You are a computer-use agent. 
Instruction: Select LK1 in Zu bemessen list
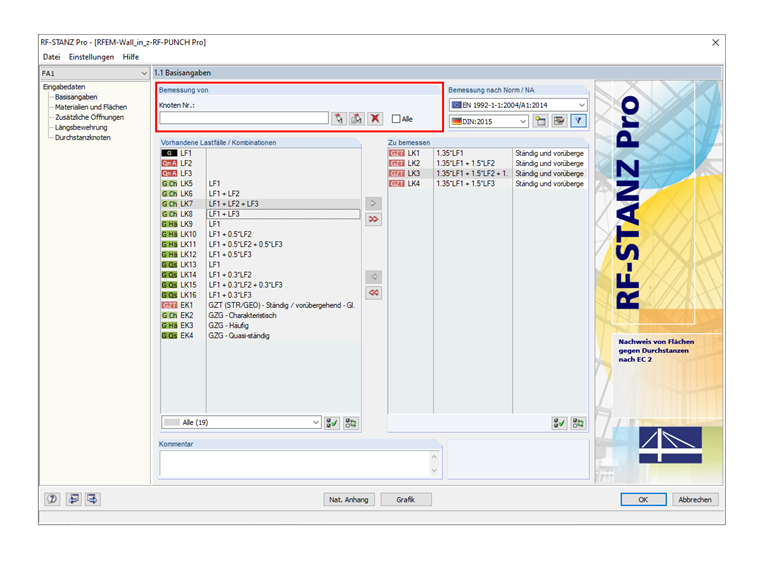click(488, 153)
